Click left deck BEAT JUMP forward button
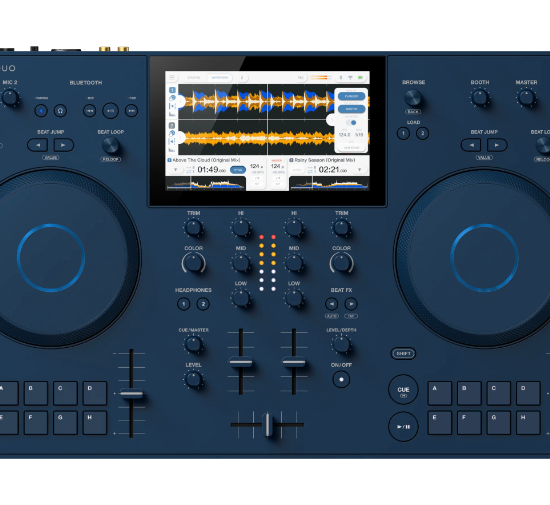550x505 pixels. click(63, 145)
